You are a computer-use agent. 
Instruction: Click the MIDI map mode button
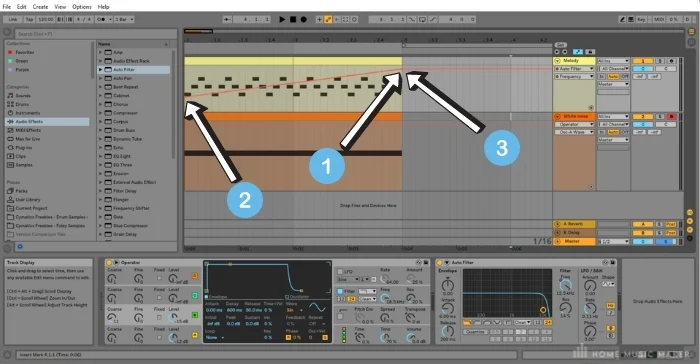coord(659,19)
